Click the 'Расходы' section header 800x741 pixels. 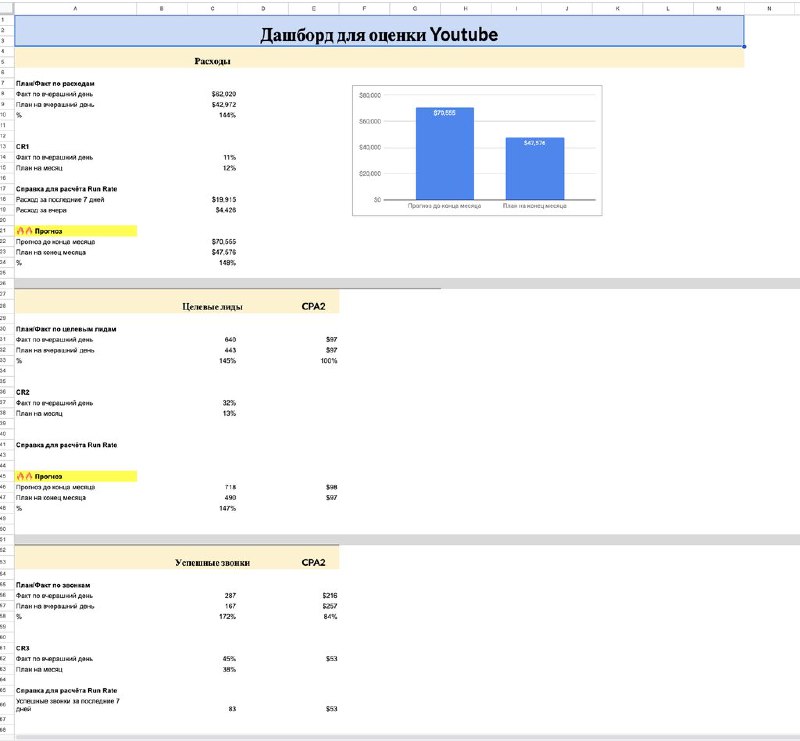[212, 61]
